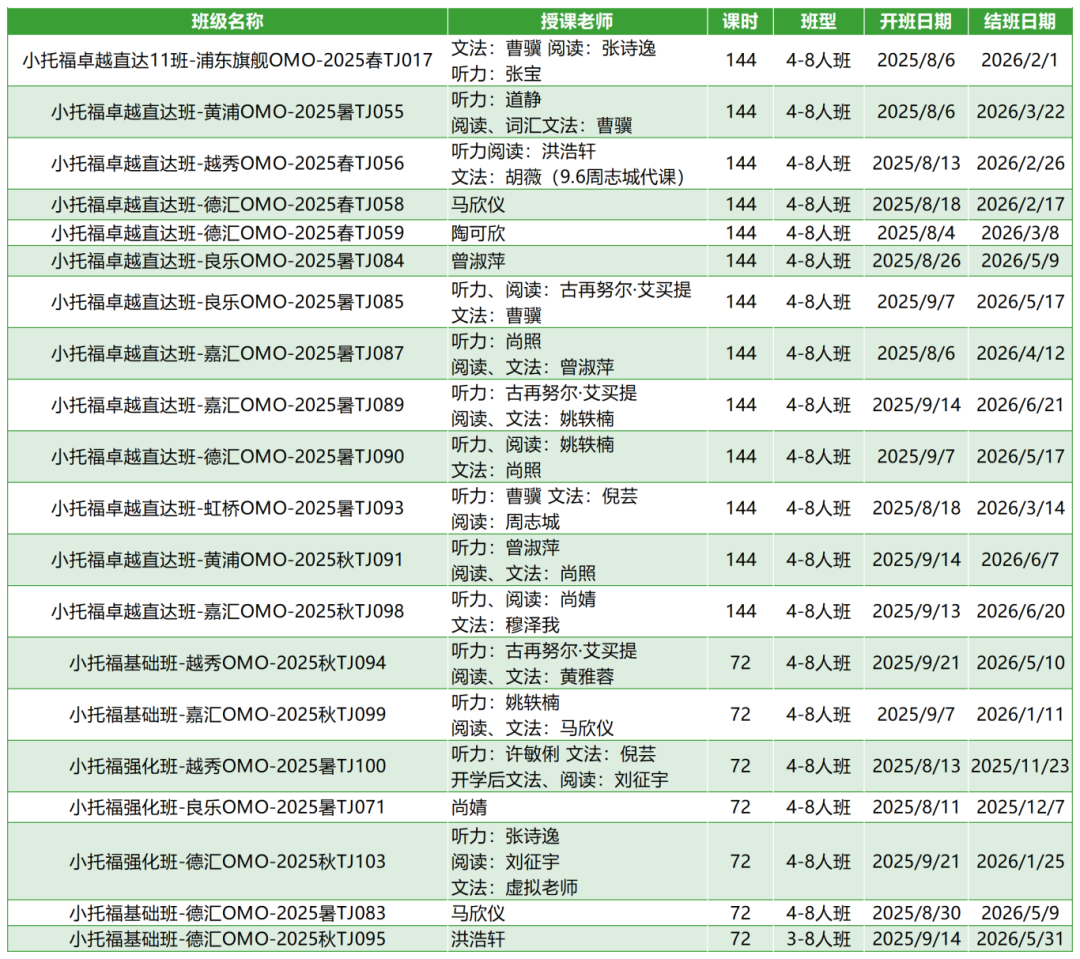Click the end date 2026/5/31
1080x959 pixels.
(x=1020, y=939)
